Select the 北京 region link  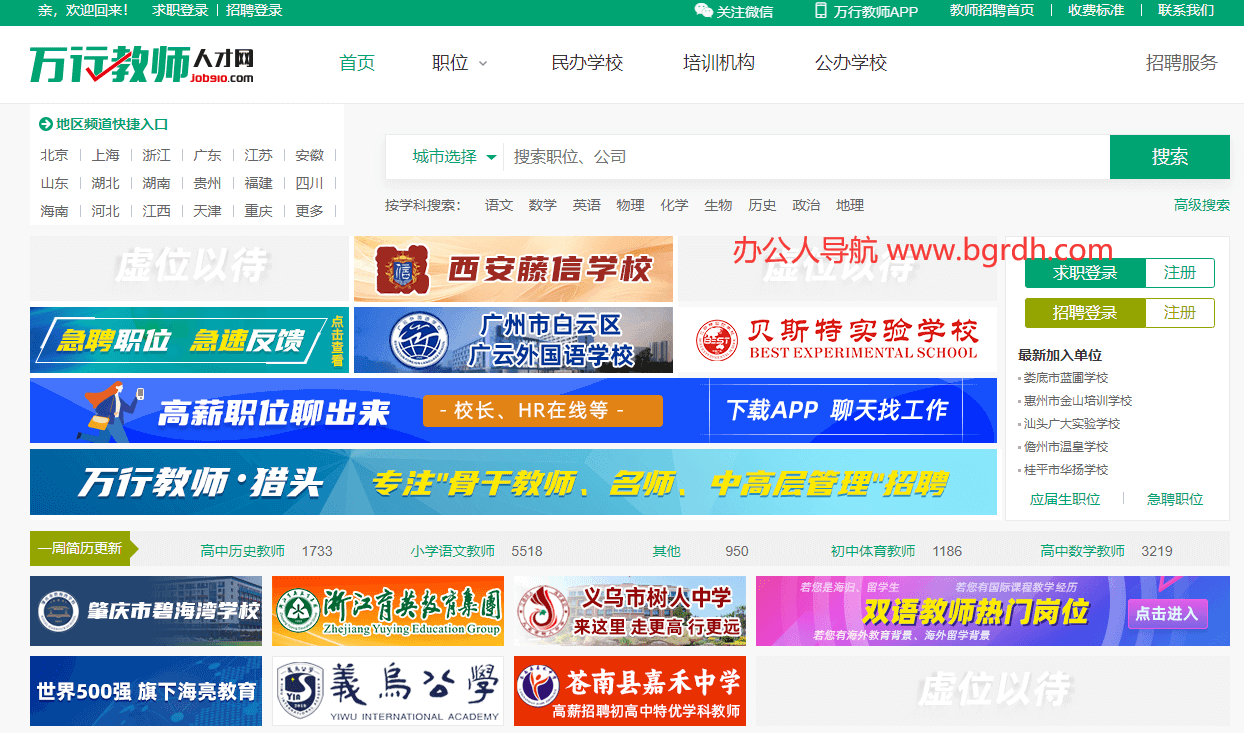pyautogui.click(x=54, y=155)
